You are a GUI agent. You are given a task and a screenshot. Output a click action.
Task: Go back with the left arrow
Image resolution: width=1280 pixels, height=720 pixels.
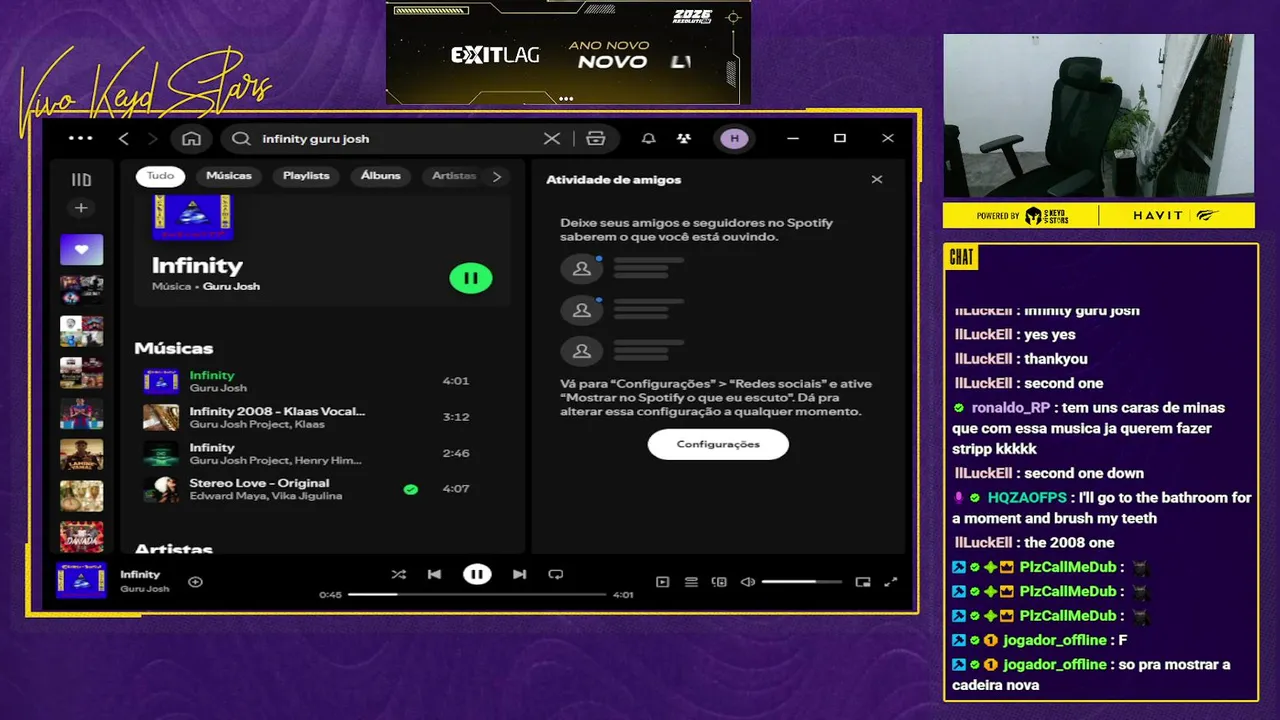124,138
